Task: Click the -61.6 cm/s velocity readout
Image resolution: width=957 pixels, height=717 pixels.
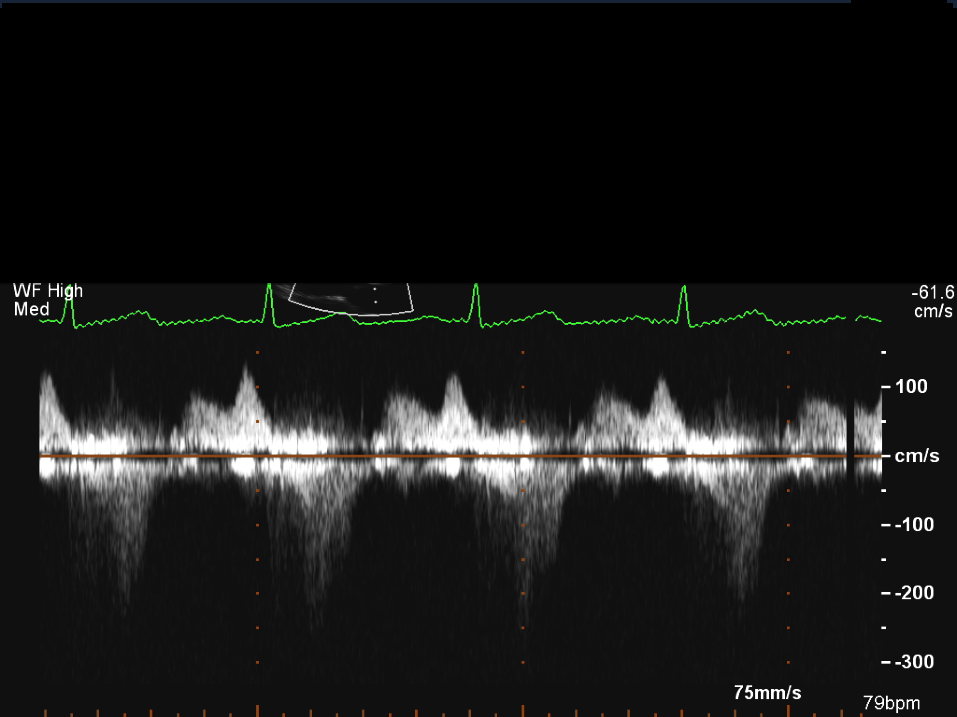Action: [x=932, y=302]
